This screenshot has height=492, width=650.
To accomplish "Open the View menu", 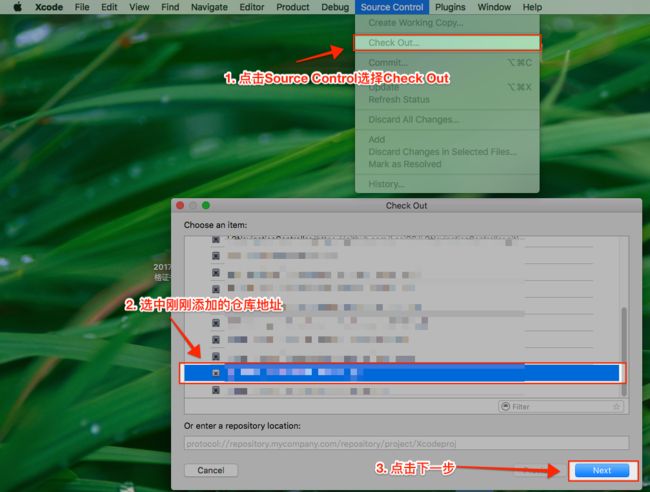I will tap(139, 7).
